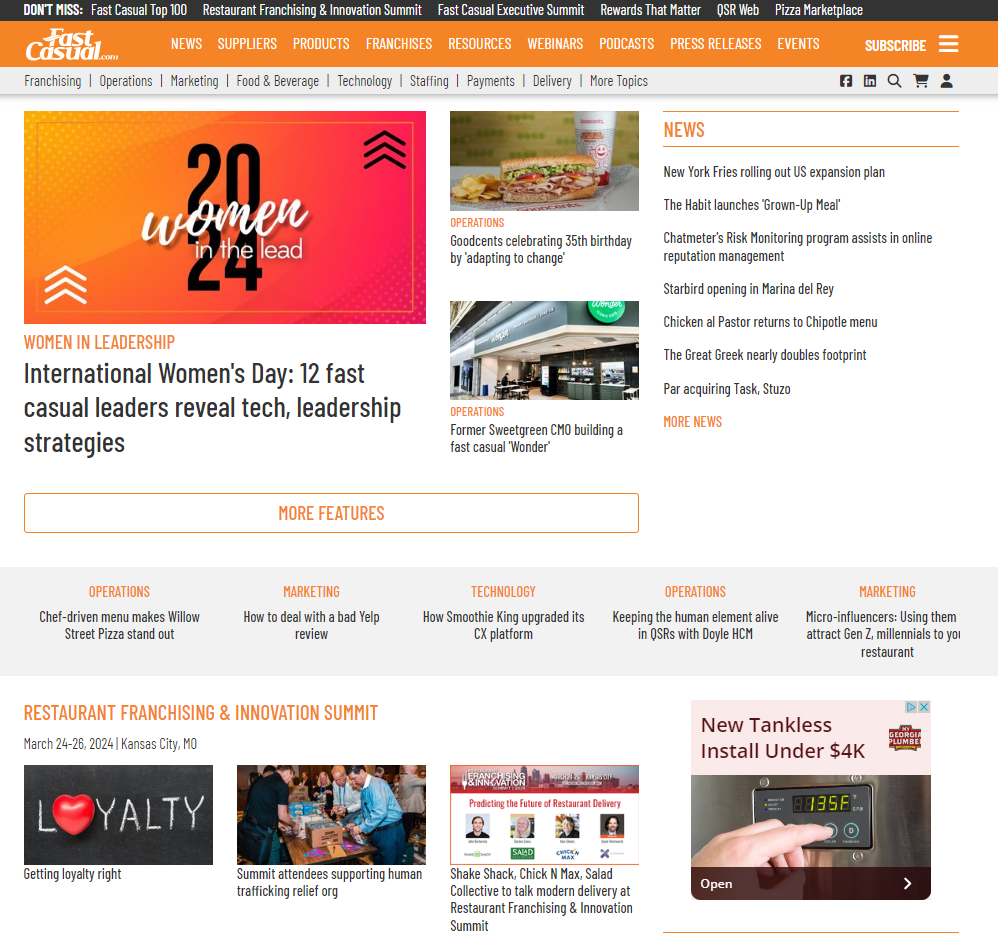Select the Technology topic in subnav
Screen dimensions: 998x938
click(365, 81)
